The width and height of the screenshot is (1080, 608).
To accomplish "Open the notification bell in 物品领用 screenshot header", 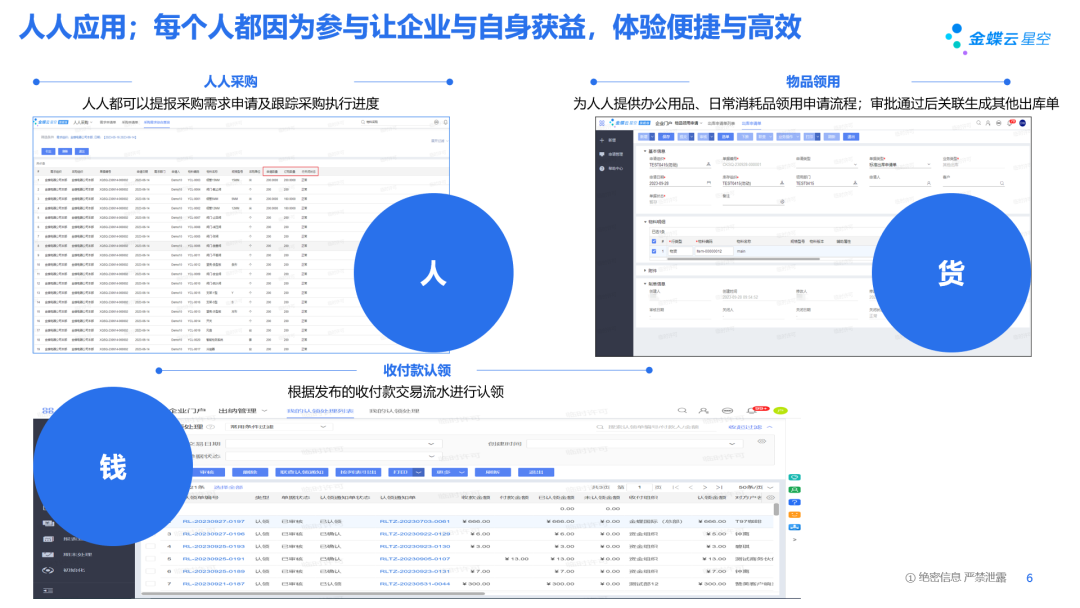I will pos(1010,123).
